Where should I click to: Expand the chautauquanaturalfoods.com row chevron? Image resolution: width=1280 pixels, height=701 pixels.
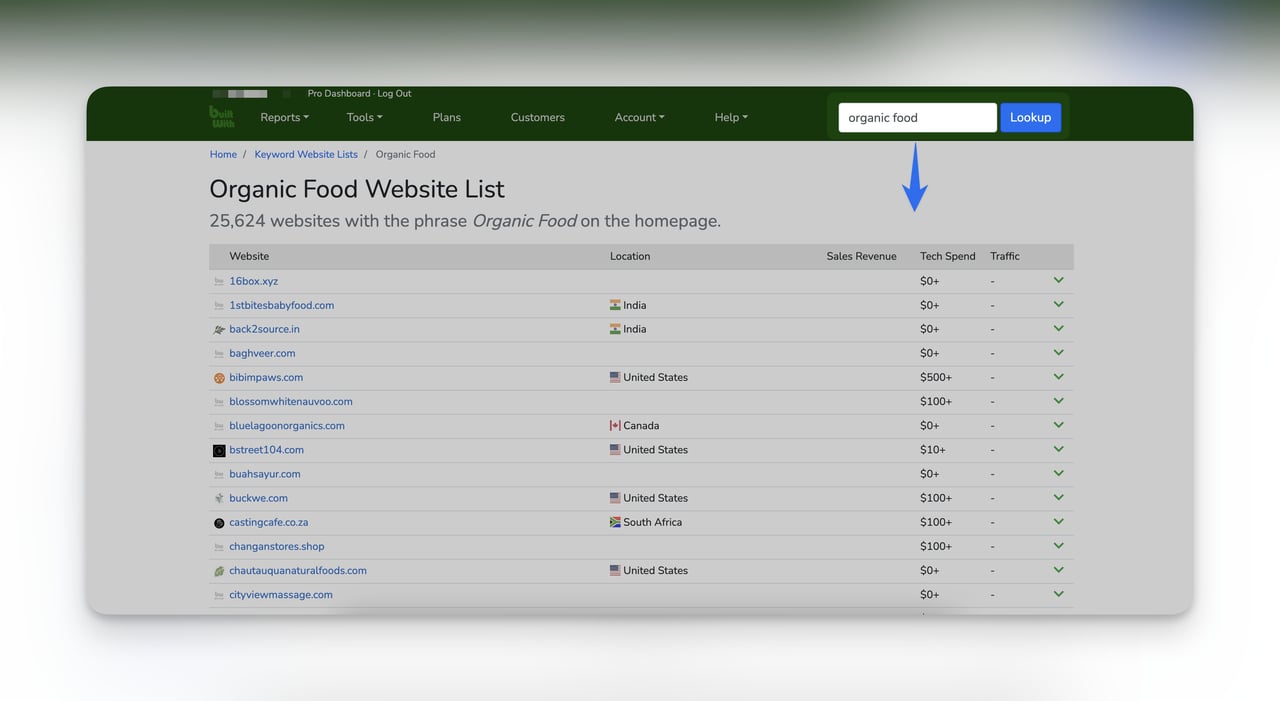(x=1058, y=569)
